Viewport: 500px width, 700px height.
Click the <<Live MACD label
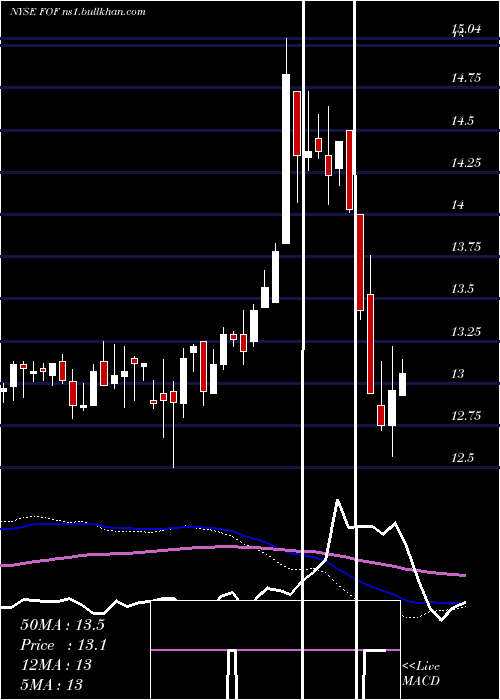[x=421, y=674]
